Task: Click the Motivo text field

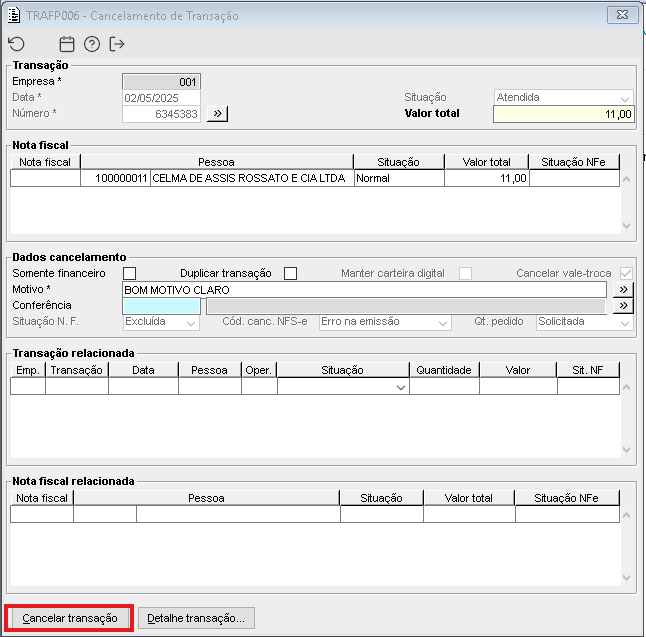Action: [x=363, y=290]
